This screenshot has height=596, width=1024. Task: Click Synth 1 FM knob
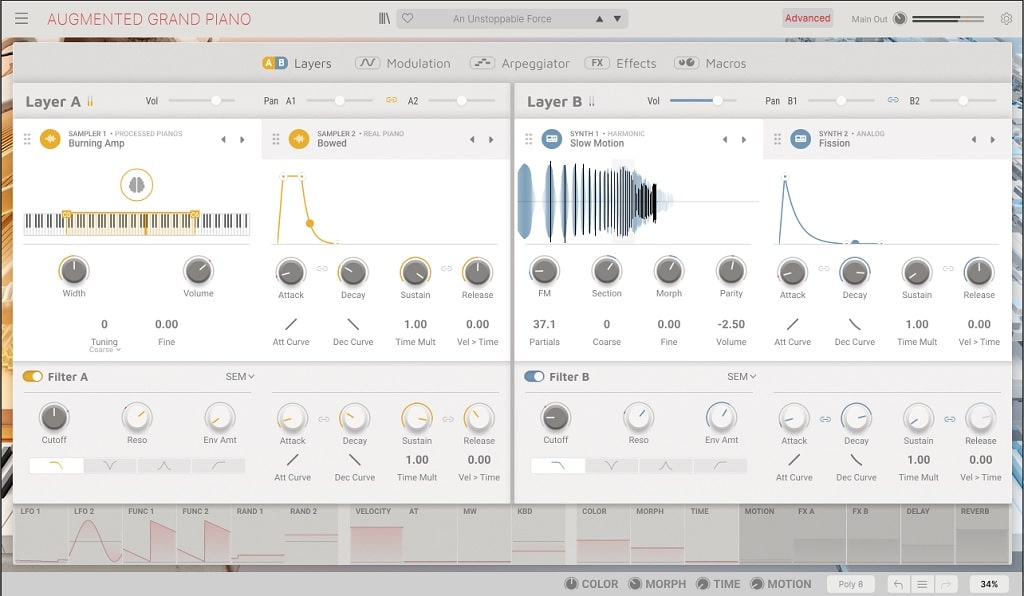coord(544,270)
